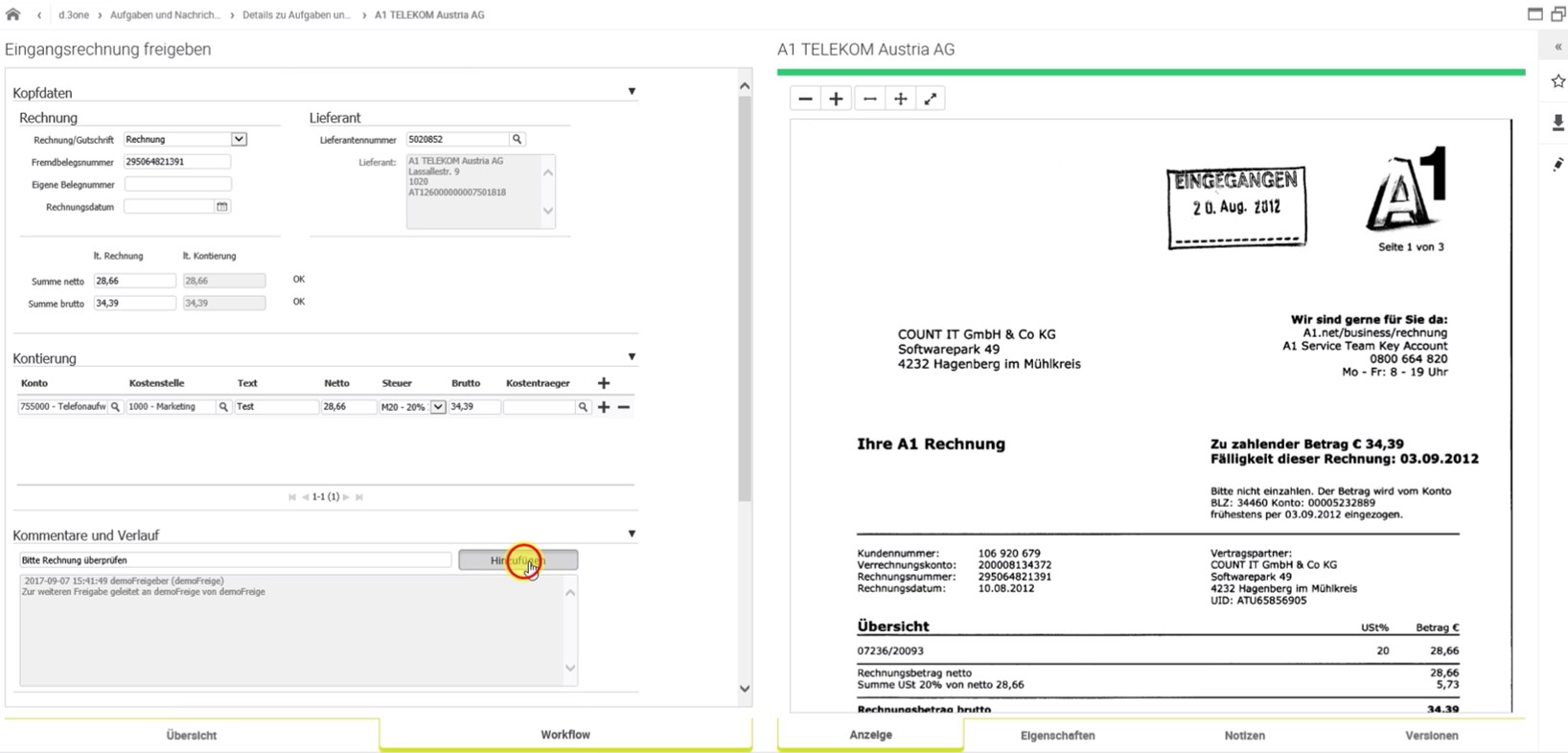Go to the home screen via house icon
The height and width of the screenshot is (753, 1568).
click(x=12, y=14)
